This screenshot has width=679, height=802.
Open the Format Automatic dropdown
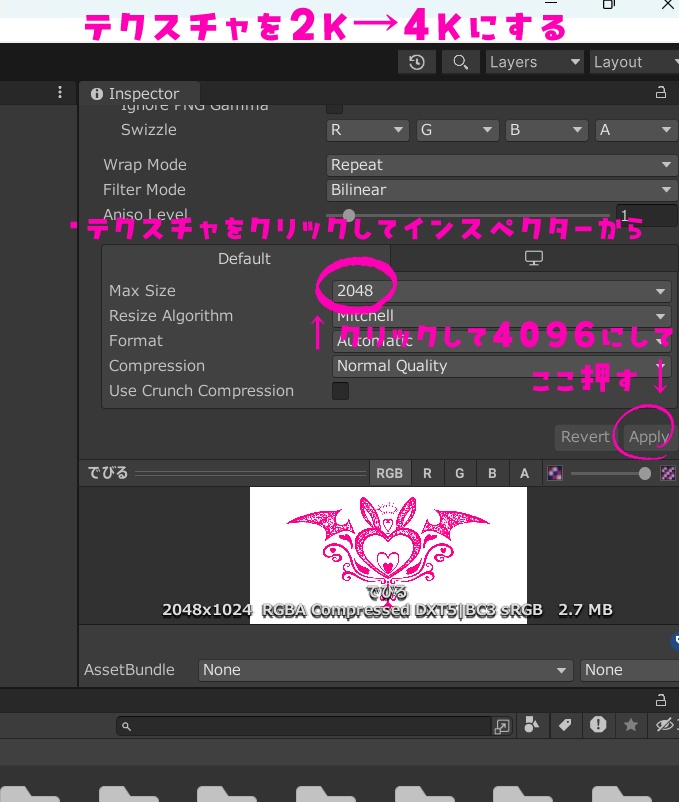[501, 341]
